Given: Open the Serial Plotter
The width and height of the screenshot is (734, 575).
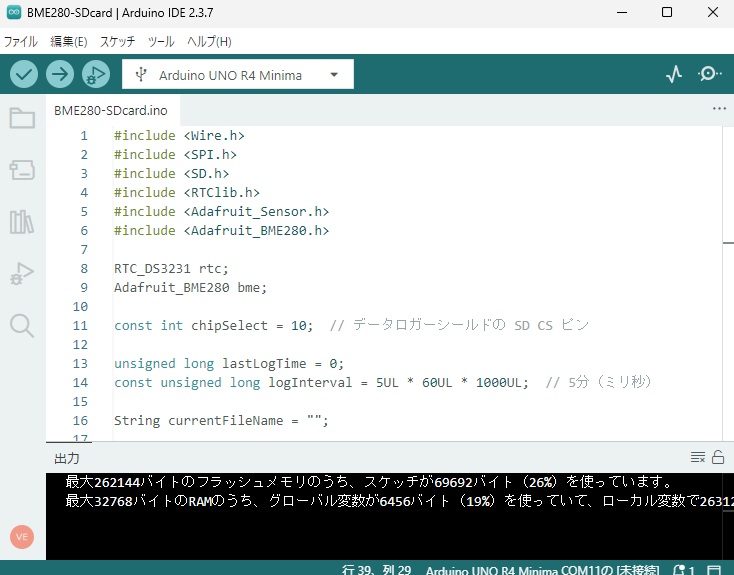Looking at the screenshot, I should click(x=674, y=74).
